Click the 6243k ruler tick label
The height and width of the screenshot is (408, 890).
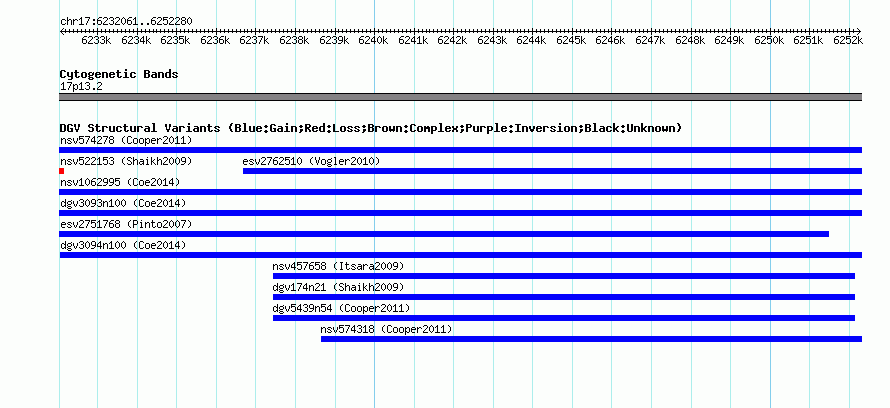point(492,41)
